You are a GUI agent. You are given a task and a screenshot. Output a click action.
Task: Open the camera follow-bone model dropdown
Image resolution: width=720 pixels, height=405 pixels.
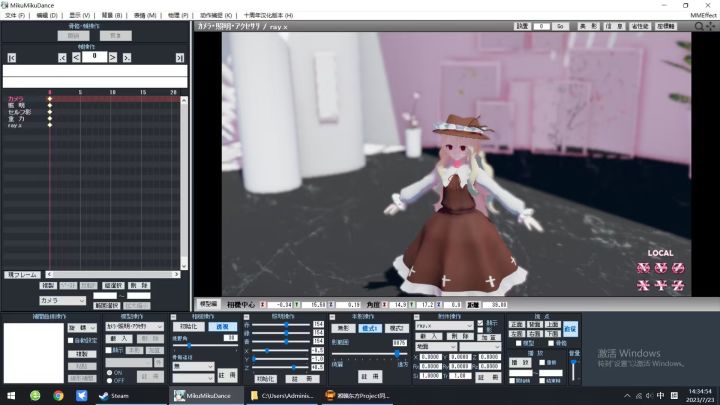[193, 366]
